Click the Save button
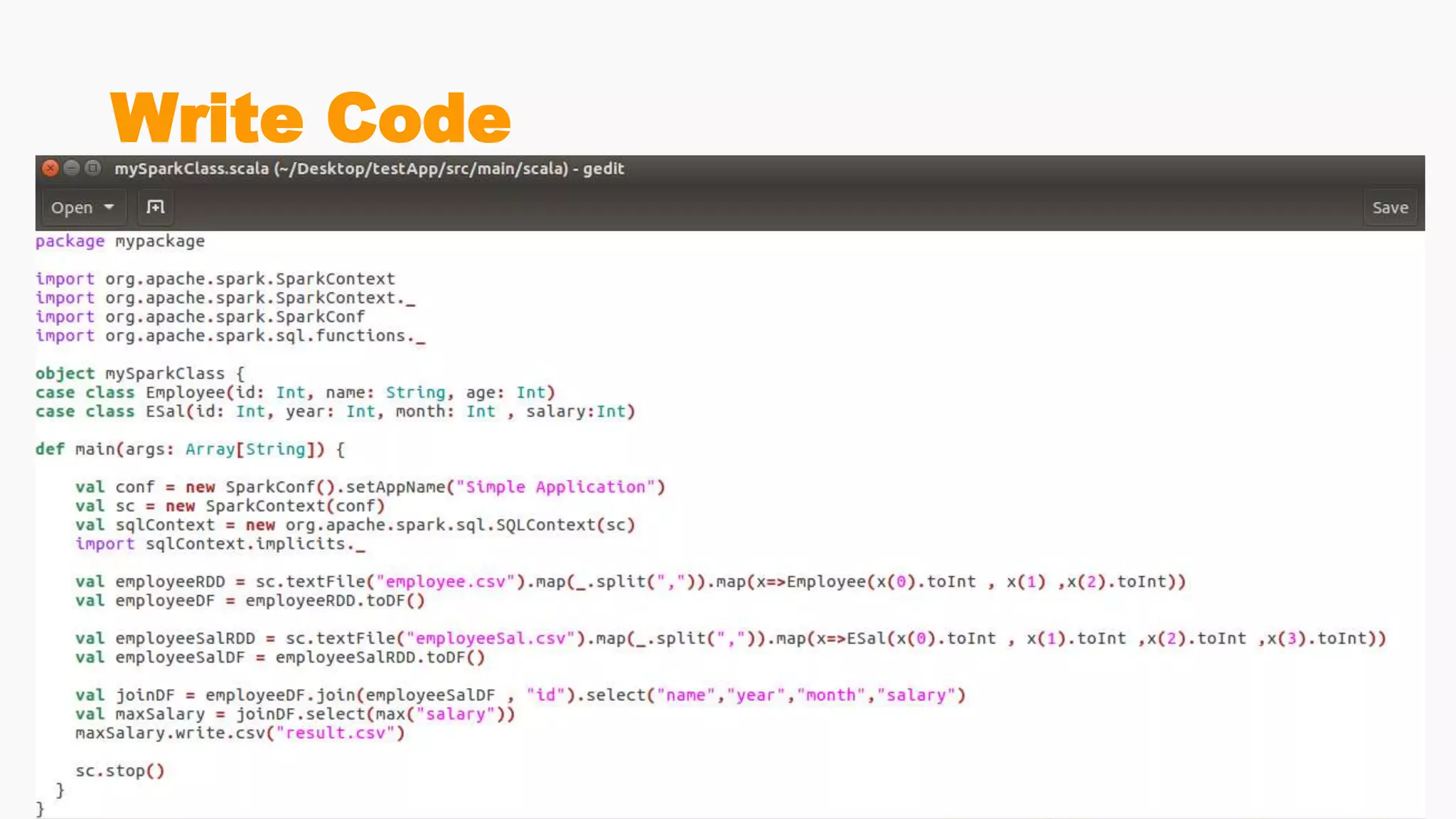Screen dimensions: 1456x819 (x=1390, y=208)
